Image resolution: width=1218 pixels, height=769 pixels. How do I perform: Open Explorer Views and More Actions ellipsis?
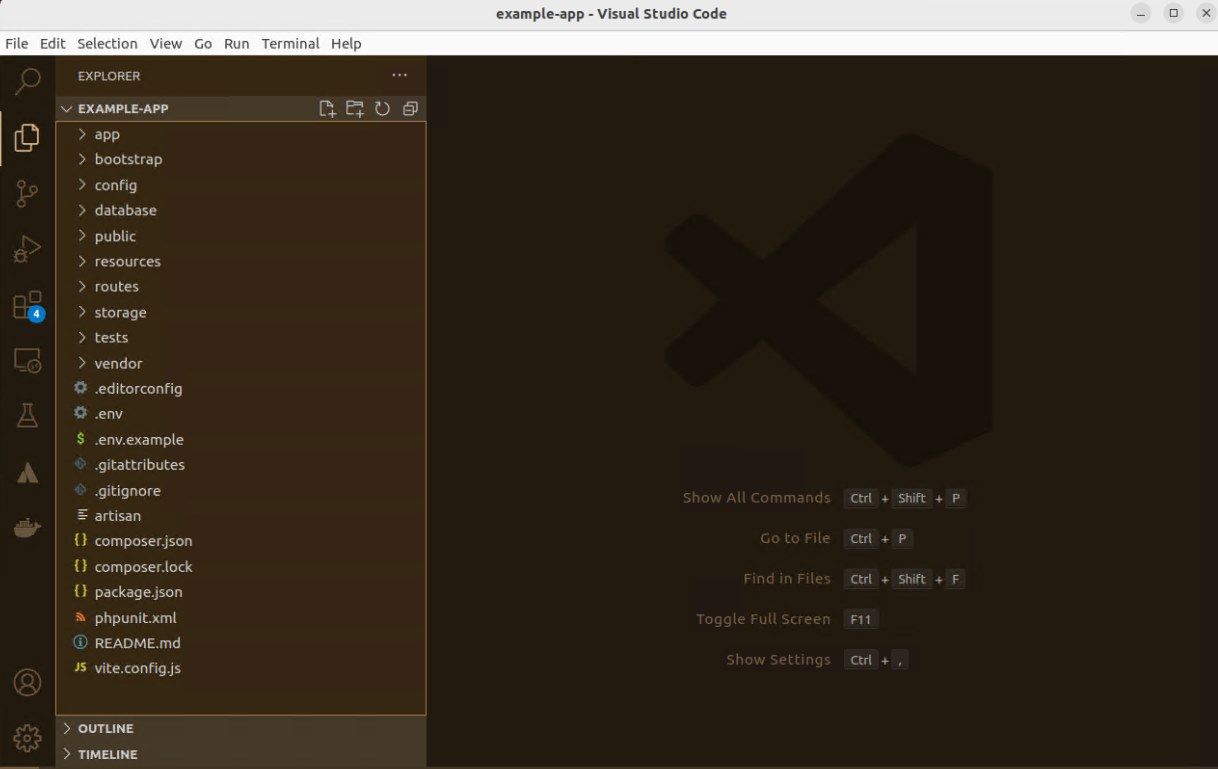point(400,76)
